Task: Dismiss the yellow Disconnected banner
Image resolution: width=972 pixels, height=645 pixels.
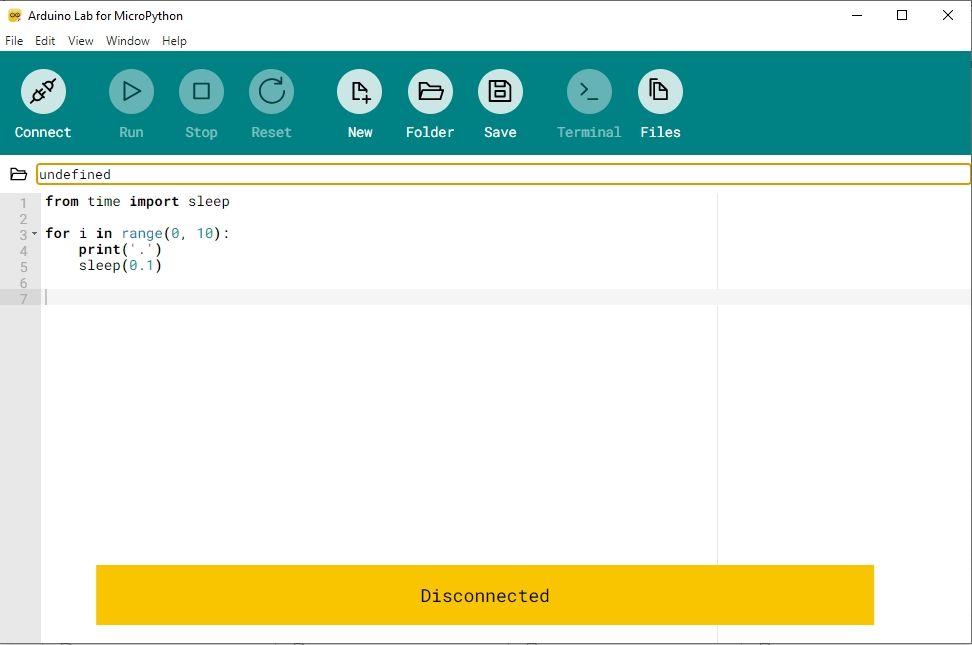Action: pyautogui.click(x=485, y=595)
